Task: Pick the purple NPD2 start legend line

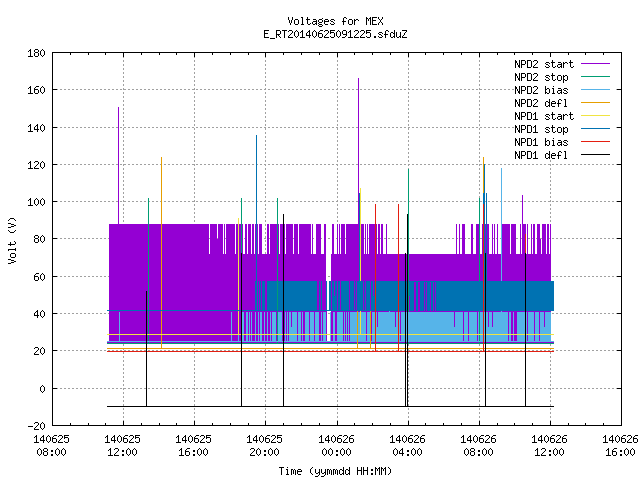Action: point(595,64)
